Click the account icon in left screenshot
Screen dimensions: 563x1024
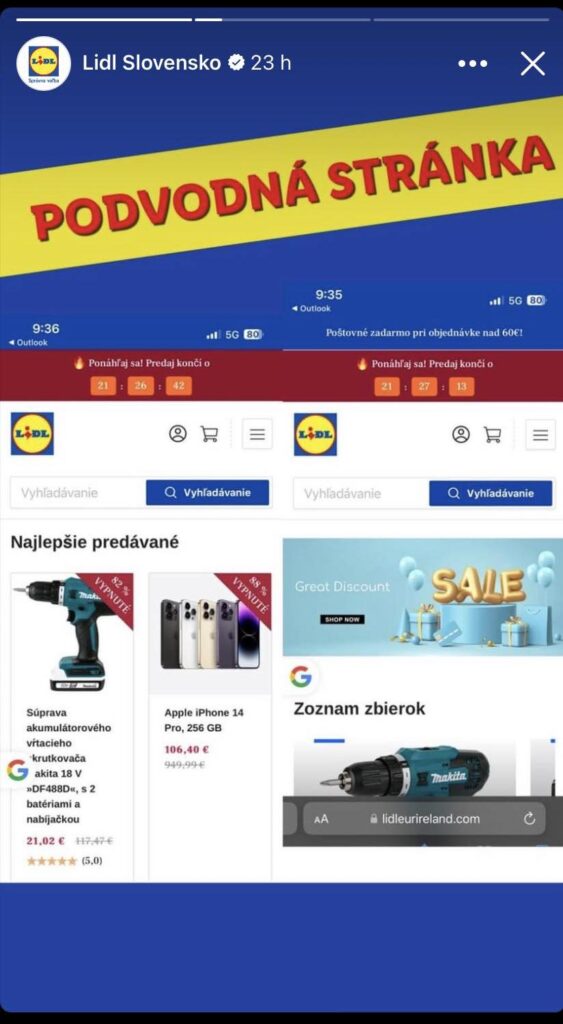[x=178, y=434]
